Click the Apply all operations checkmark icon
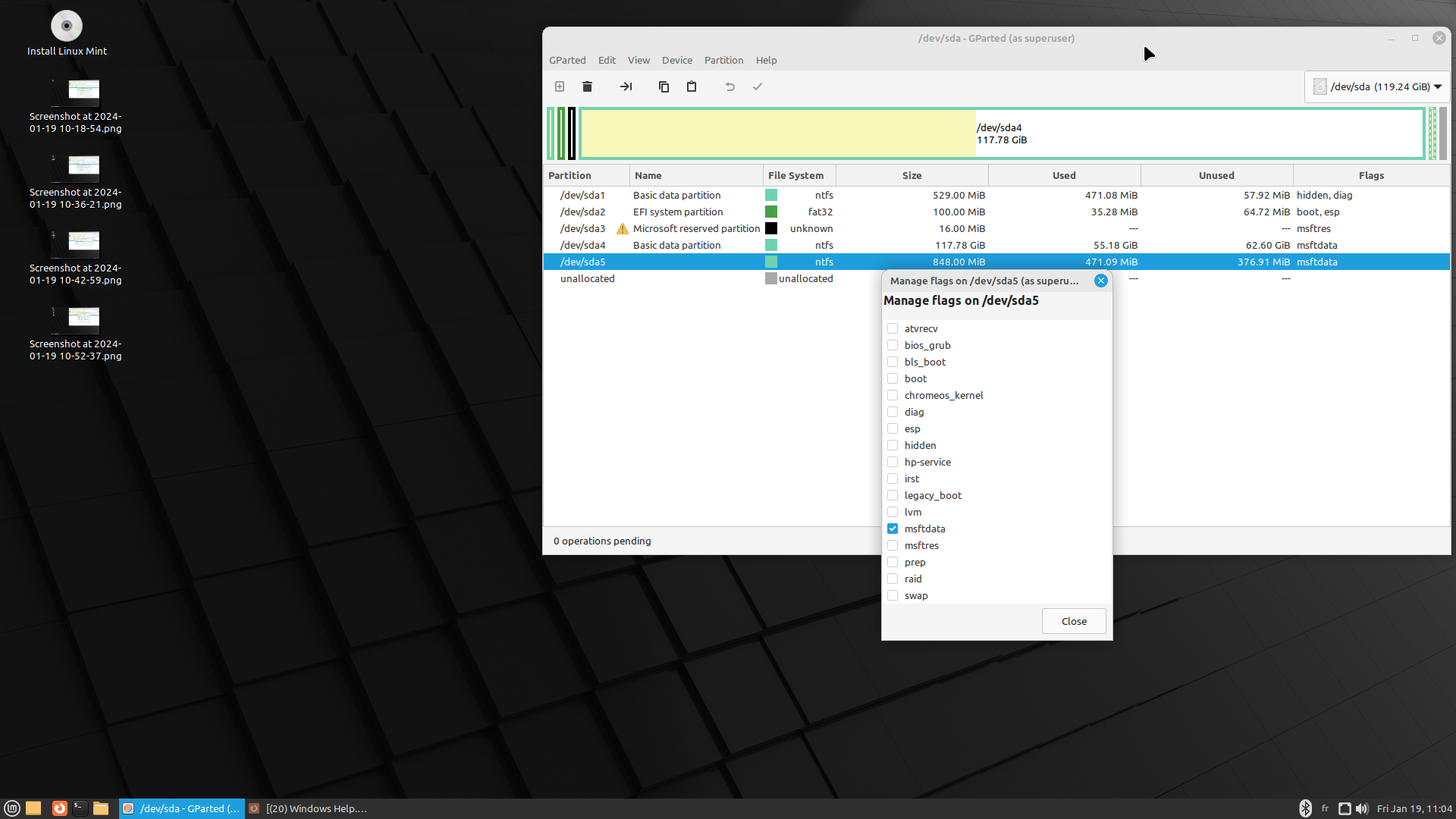 pyautogui.click(x=757, y=86)
